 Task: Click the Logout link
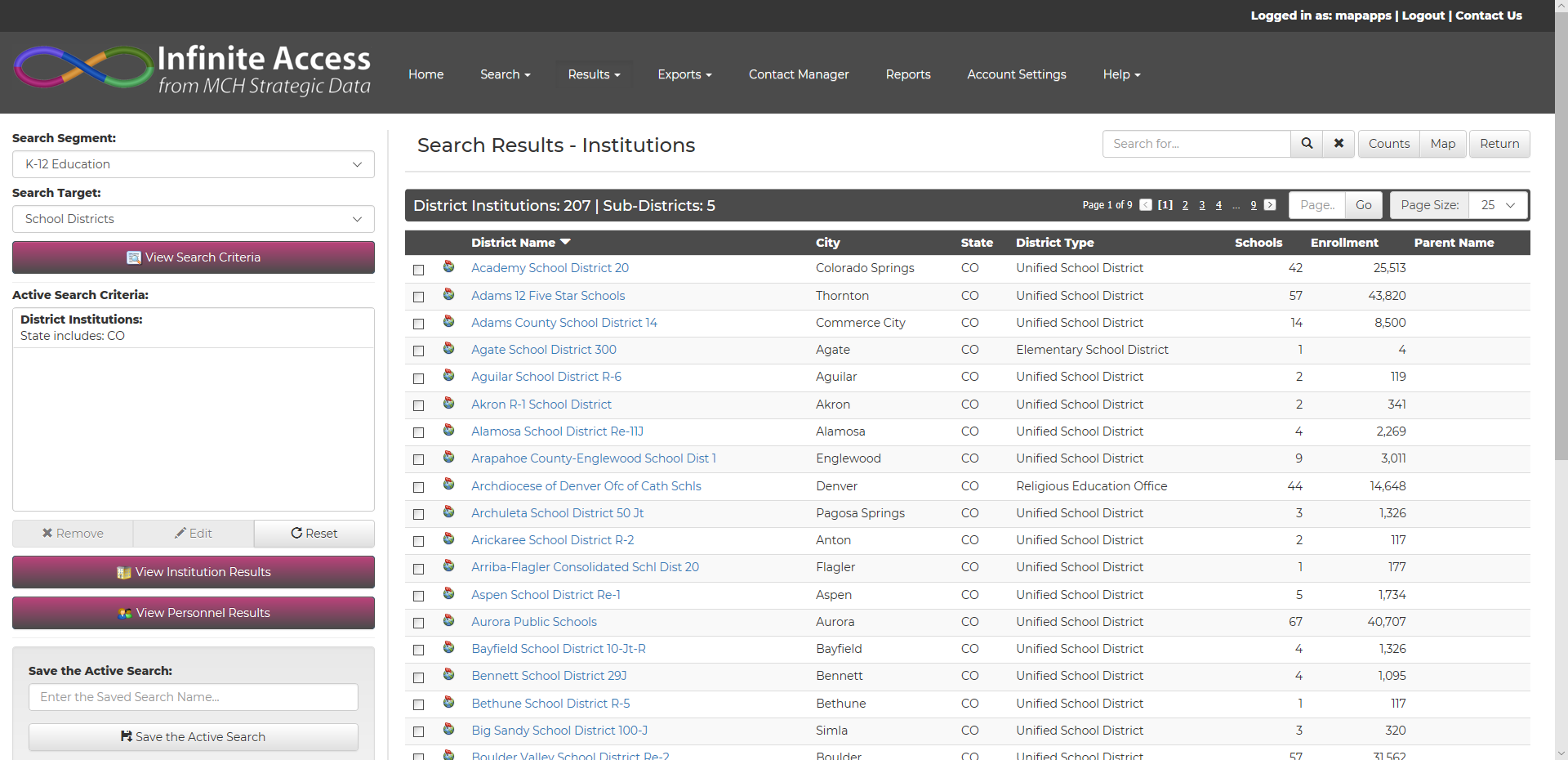pyautogui.click(x=1423, y=16)
